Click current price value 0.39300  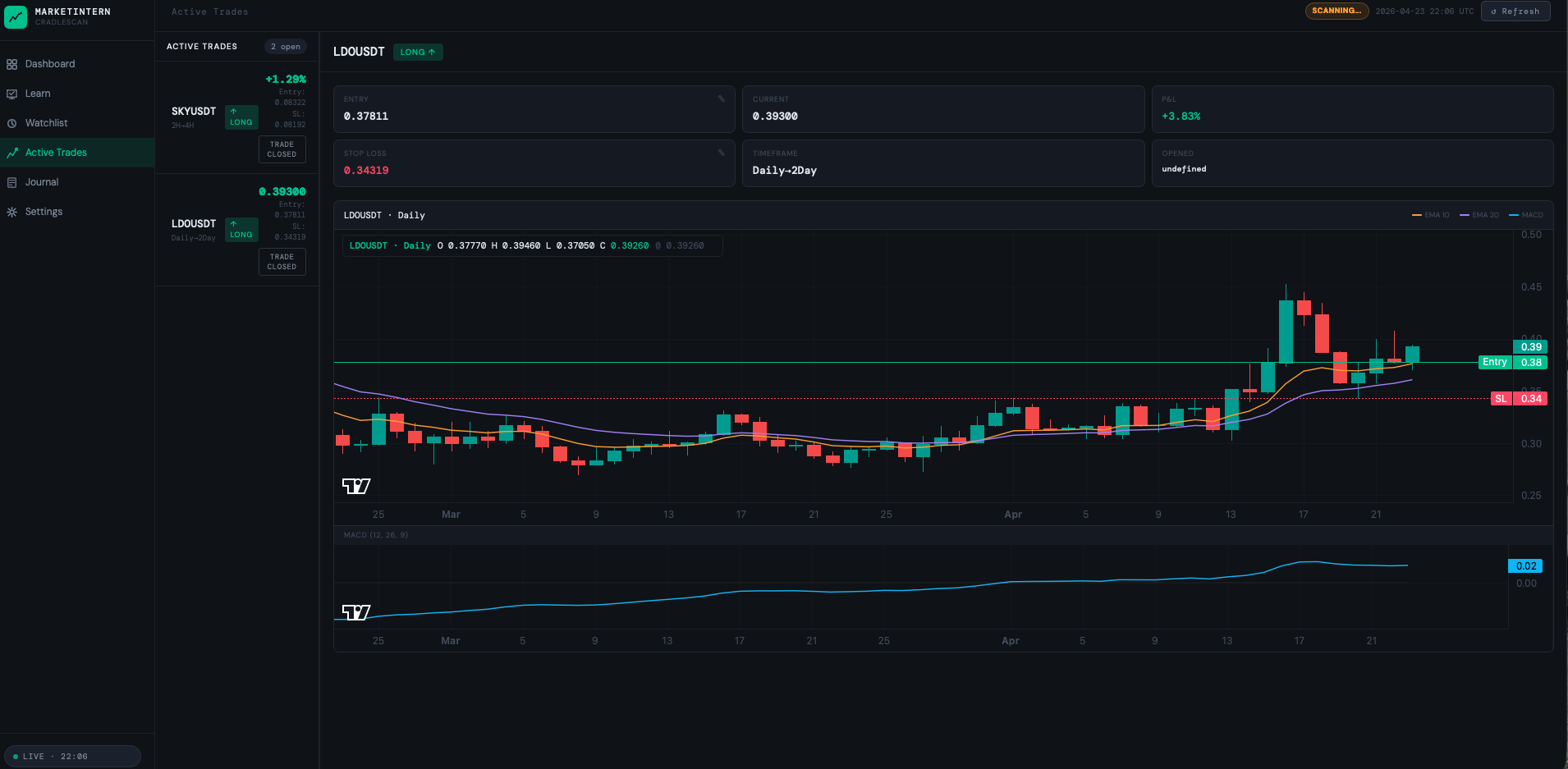pyautogui.click(x=775, y=117)
